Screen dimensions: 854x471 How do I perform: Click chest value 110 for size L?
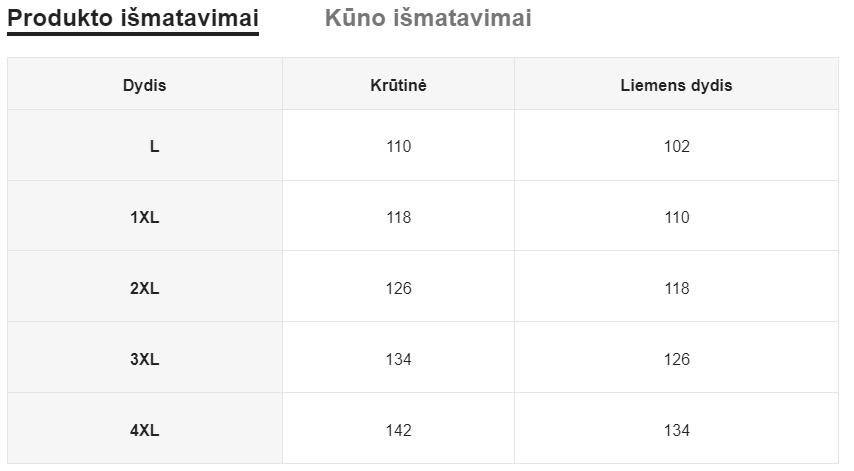point(398,146)
